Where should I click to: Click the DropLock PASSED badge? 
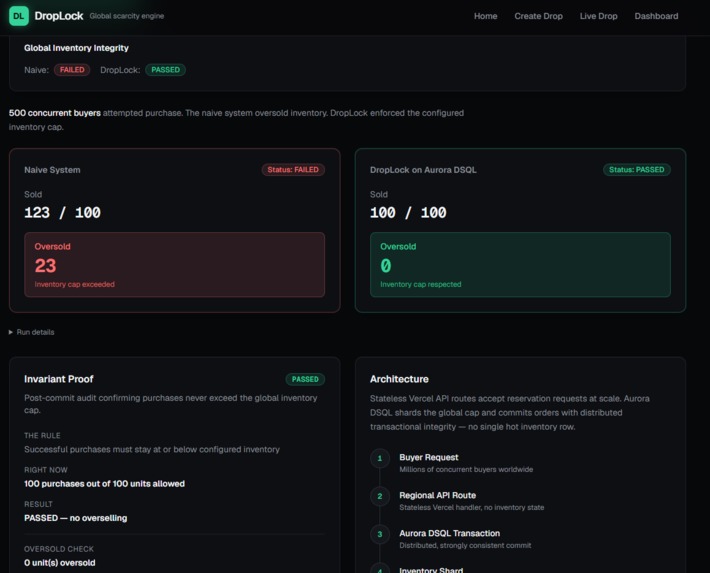(165, 70)
